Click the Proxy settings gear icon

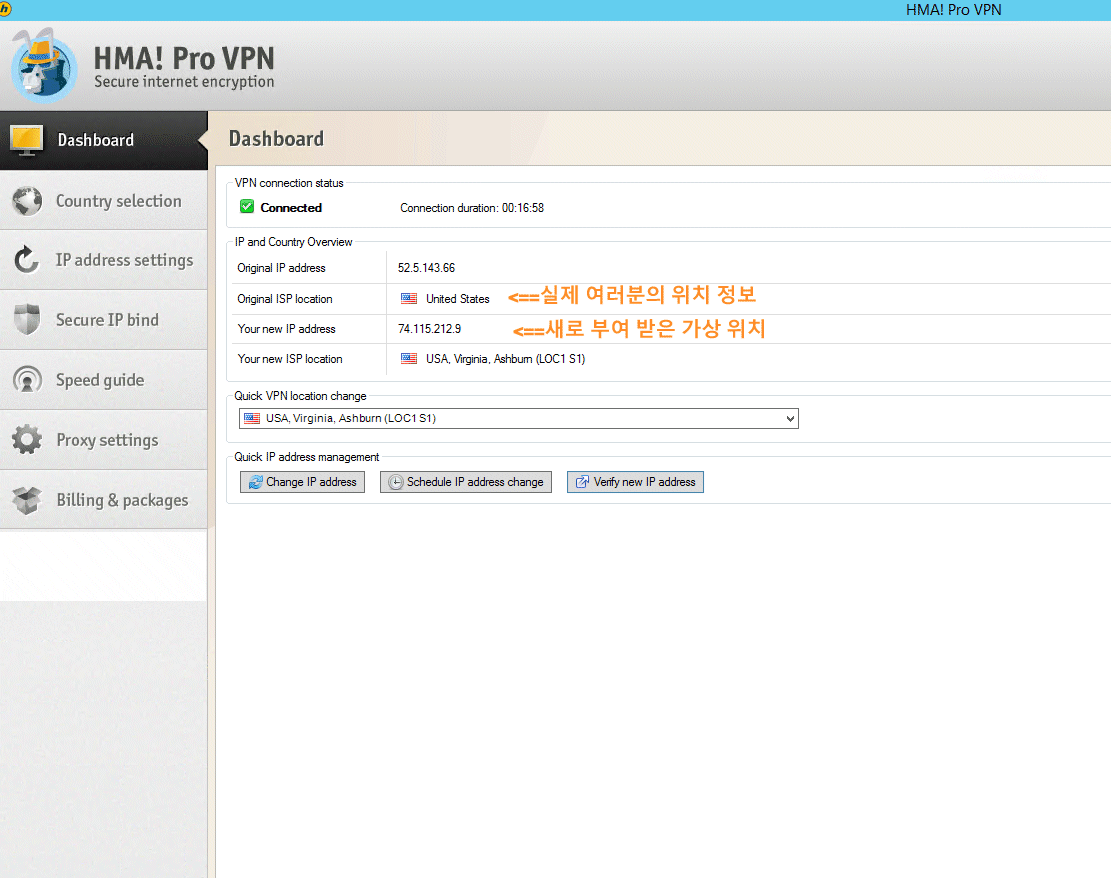(x=27, y=441)
